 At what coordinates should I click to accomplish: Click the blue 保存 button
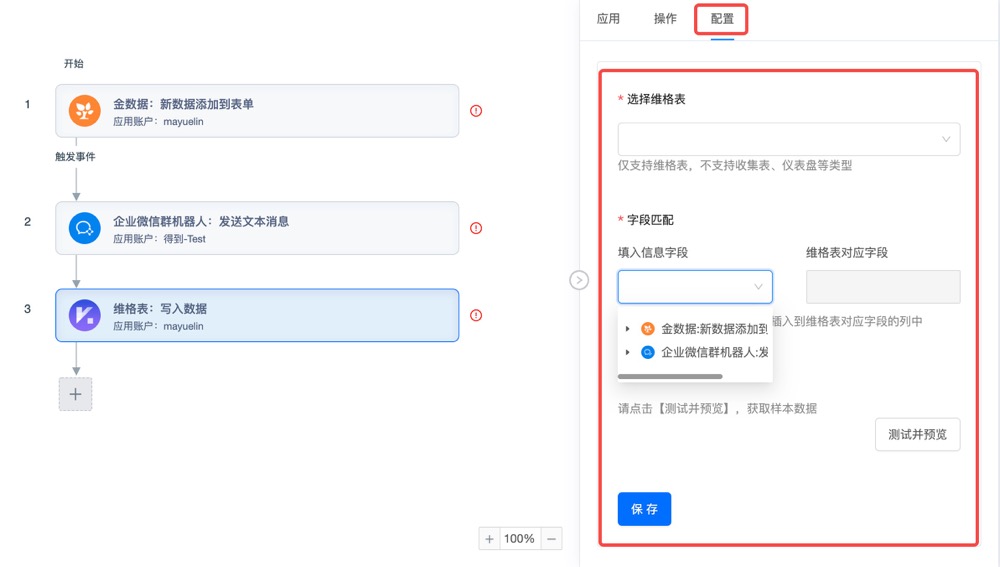(x=644, y=509)
